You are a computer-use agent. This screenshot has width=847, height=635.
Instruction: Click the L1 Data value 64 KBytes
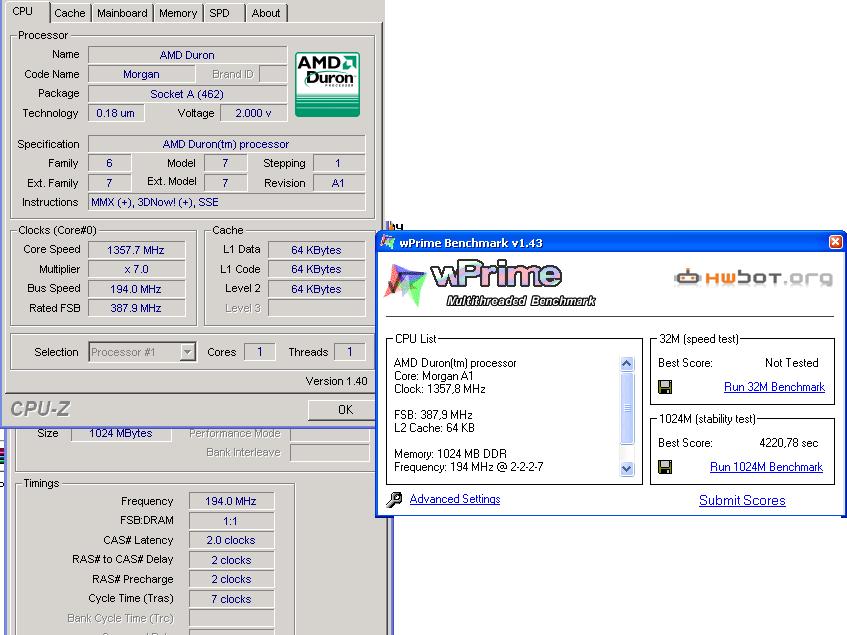point(317,250)
